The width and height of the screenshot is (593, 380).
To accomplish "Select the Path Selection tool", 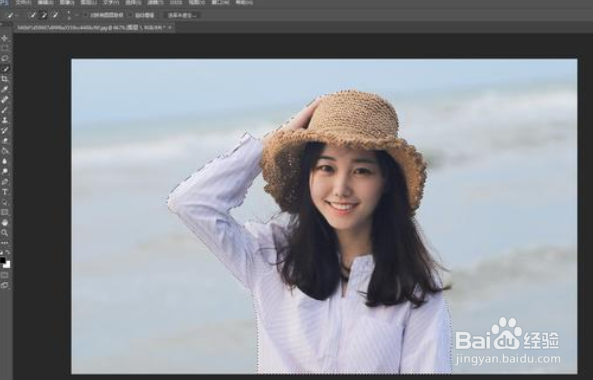I will coord(5,202).
